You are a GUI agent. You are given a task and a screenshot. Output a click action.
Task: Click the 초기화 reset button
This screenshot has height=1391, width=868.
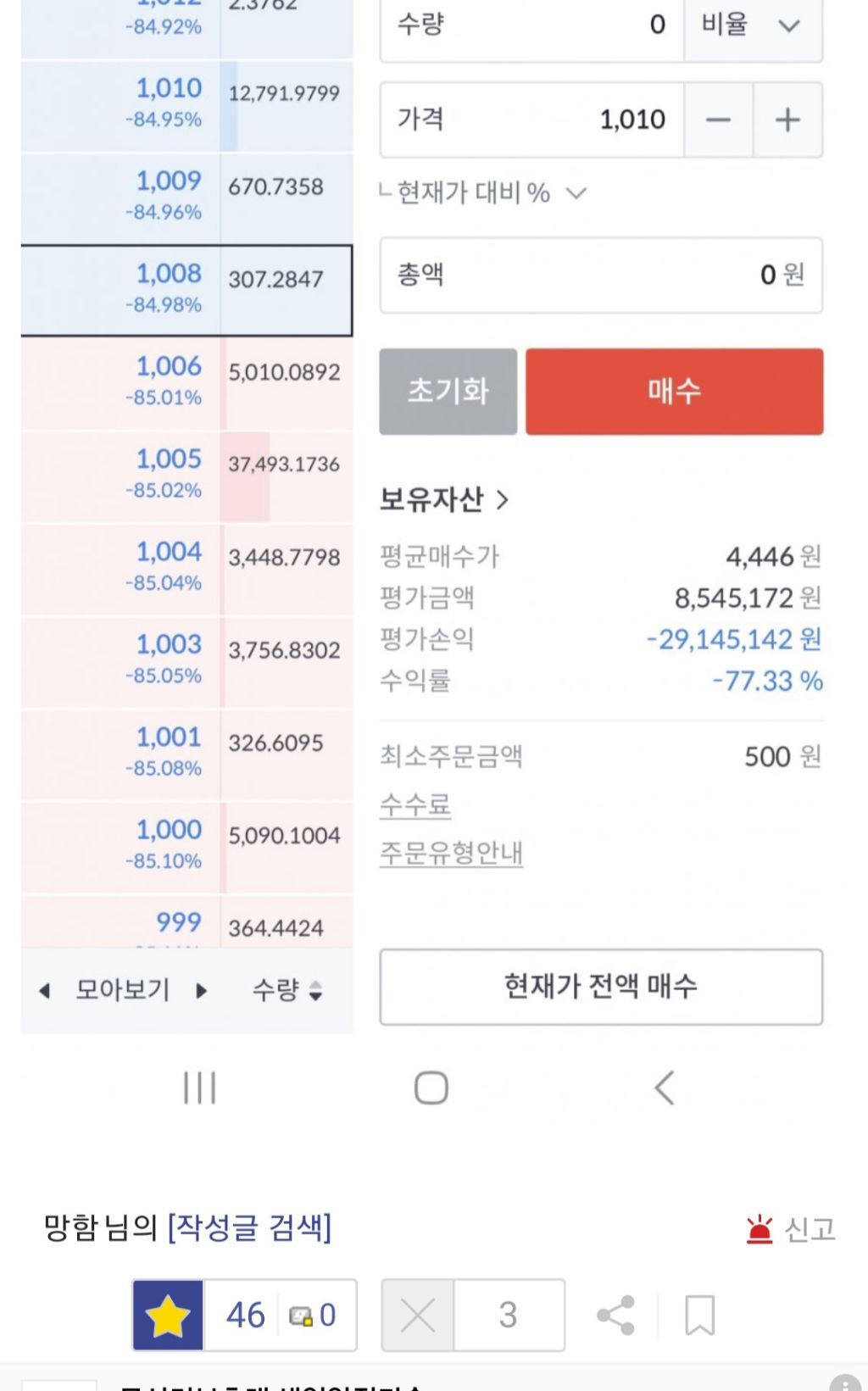pos(448,391)
